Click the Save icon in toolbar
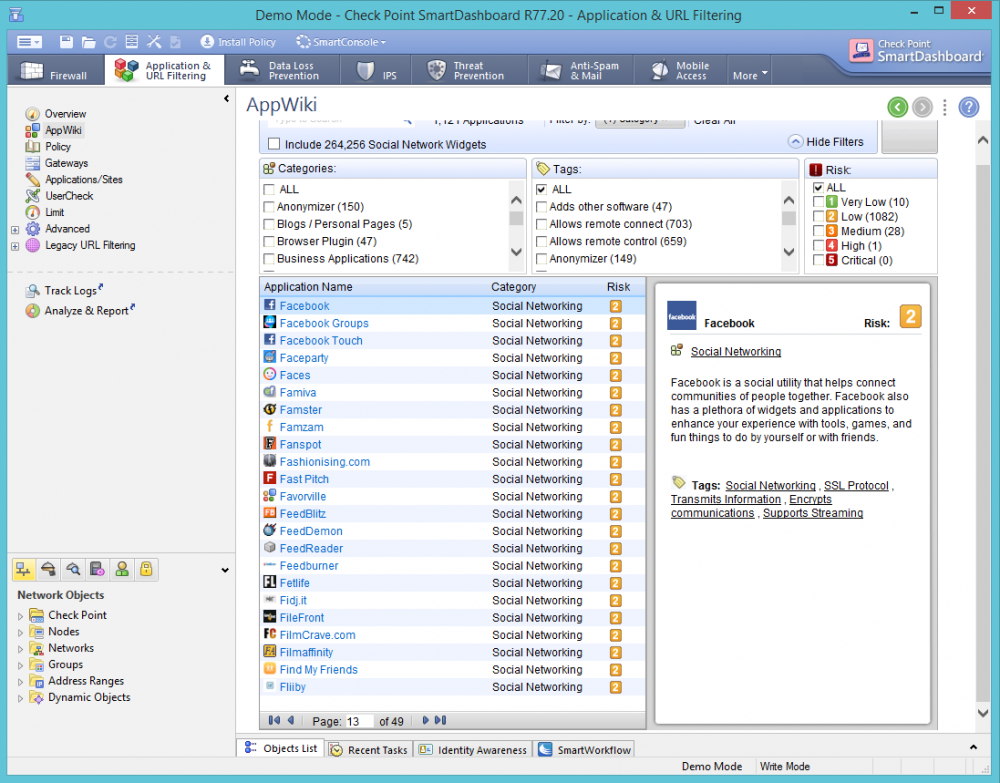 66,42
